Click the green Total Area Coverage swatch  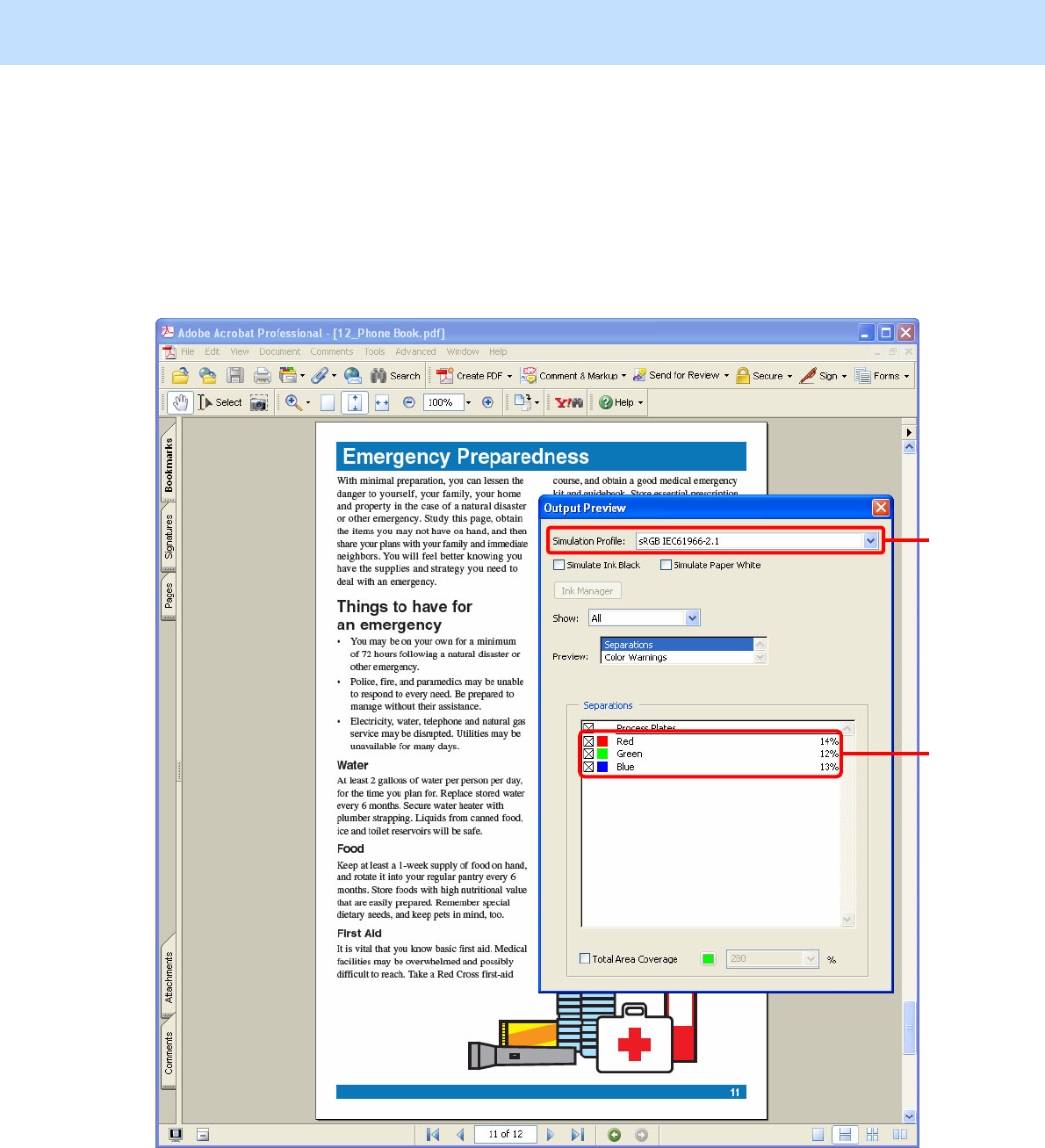click(x=709, y=958)
